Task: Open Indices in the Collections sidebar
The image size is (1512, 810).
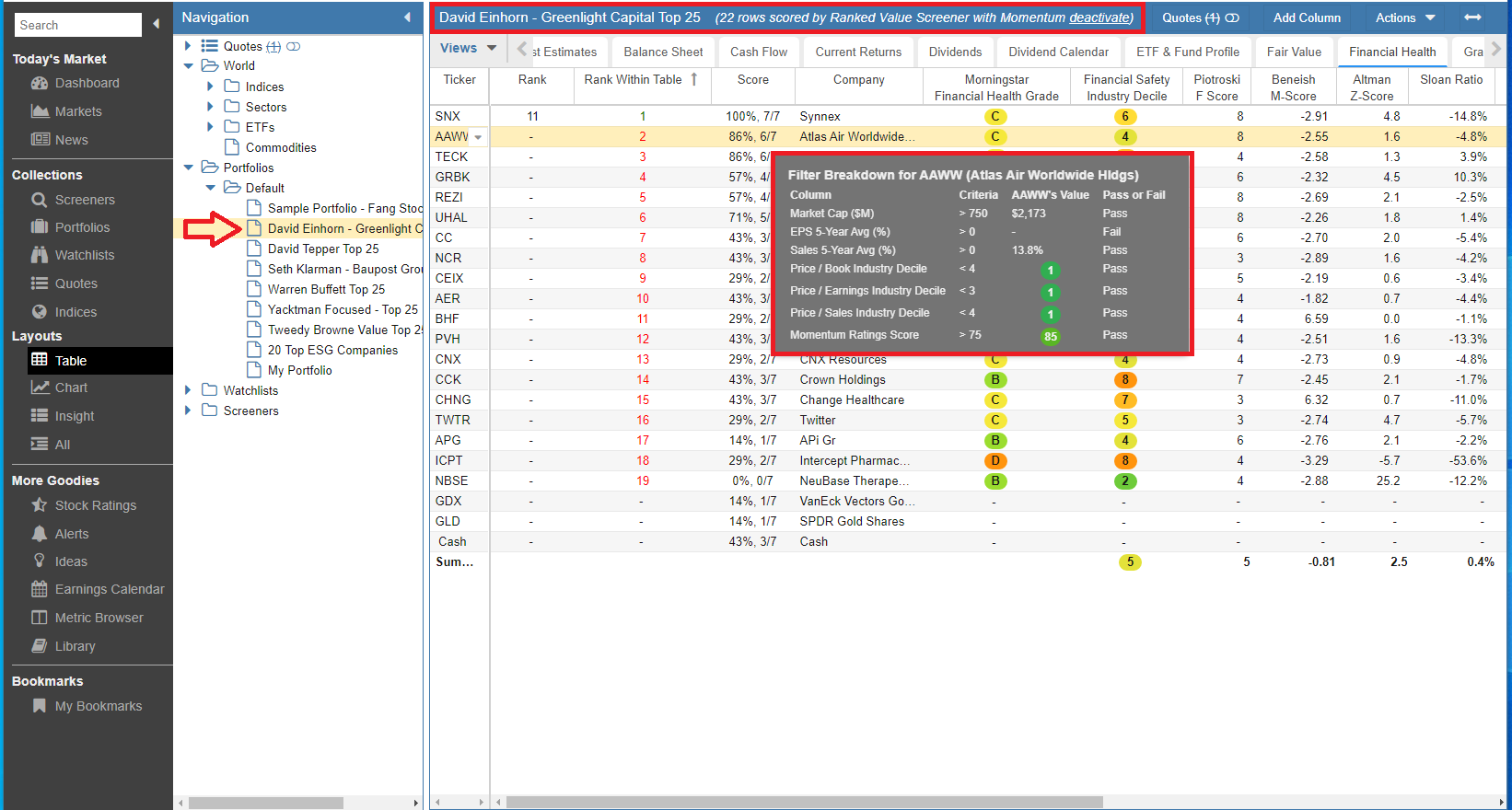Action: point(76,312)
